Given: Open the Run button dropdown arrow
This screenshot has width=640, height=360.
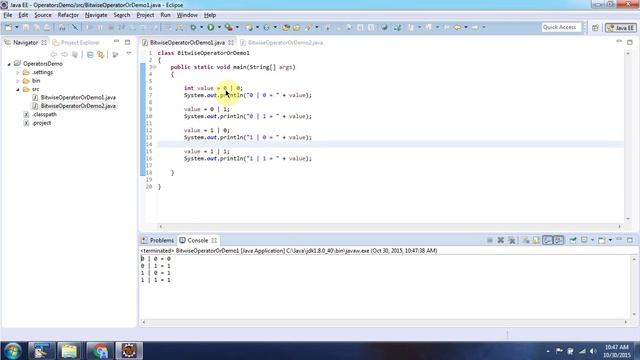Looking at the screenshot, I should (219, 27).
